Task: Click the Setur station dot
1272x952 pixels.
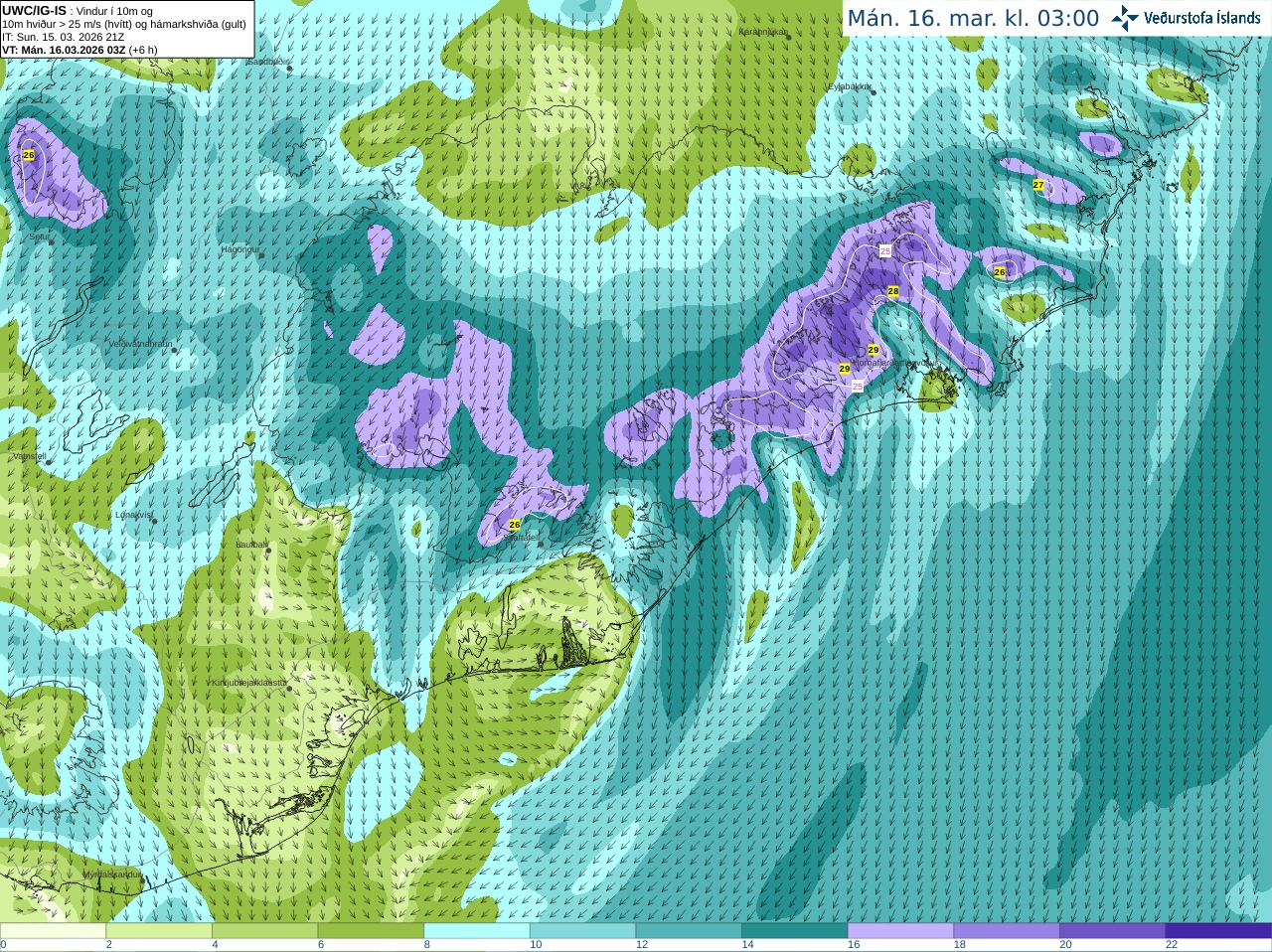Action: [x=52, y=241]
